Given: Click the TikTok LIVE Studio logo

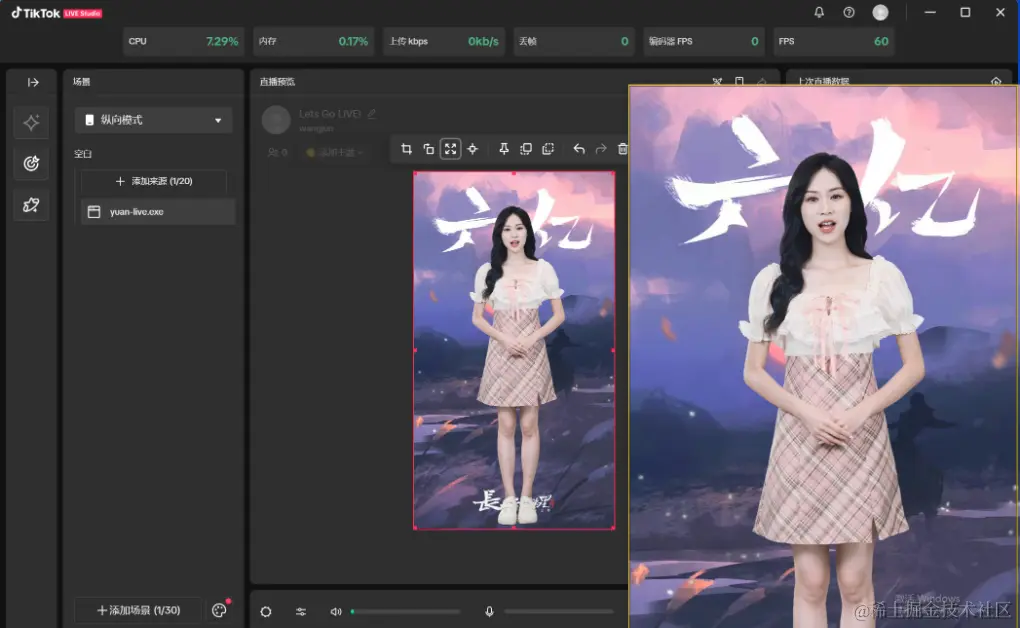Looking at the screenshot, I should [x=57, y=13].
